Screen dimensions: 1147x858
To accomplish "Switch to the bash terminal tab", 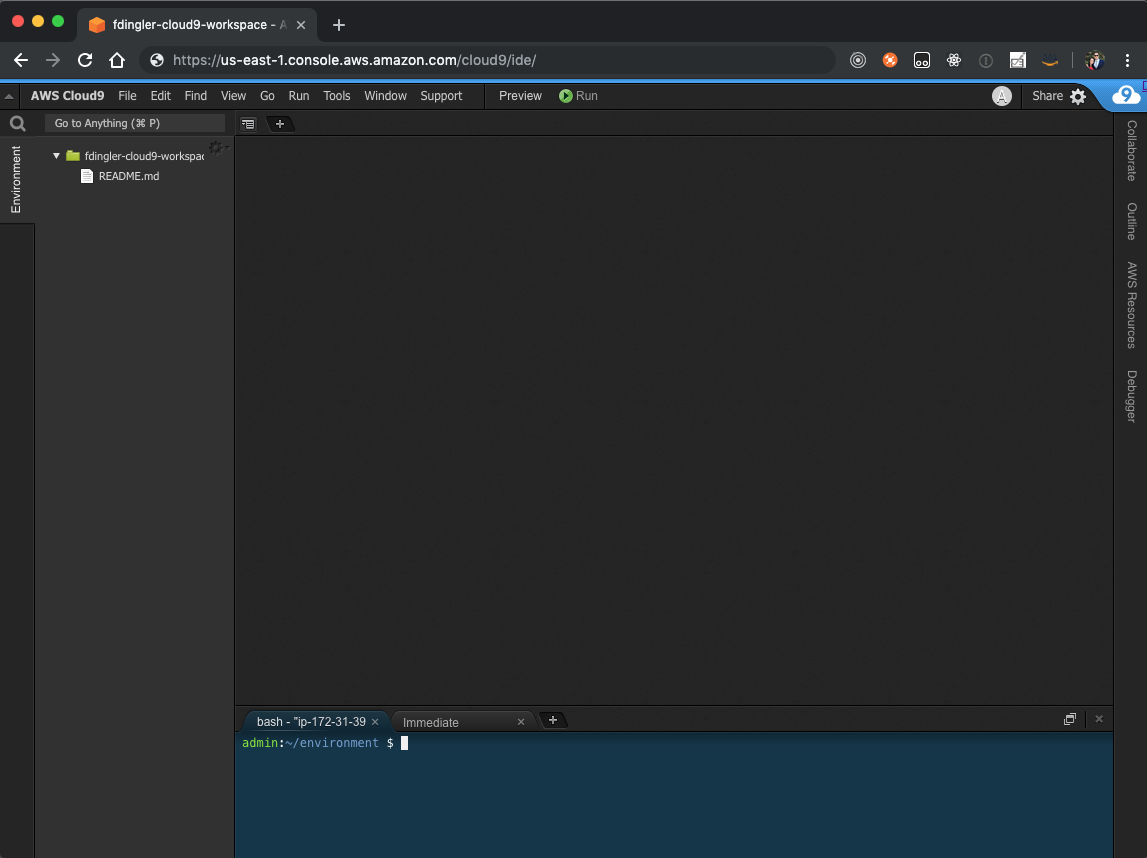I will 311,722.
